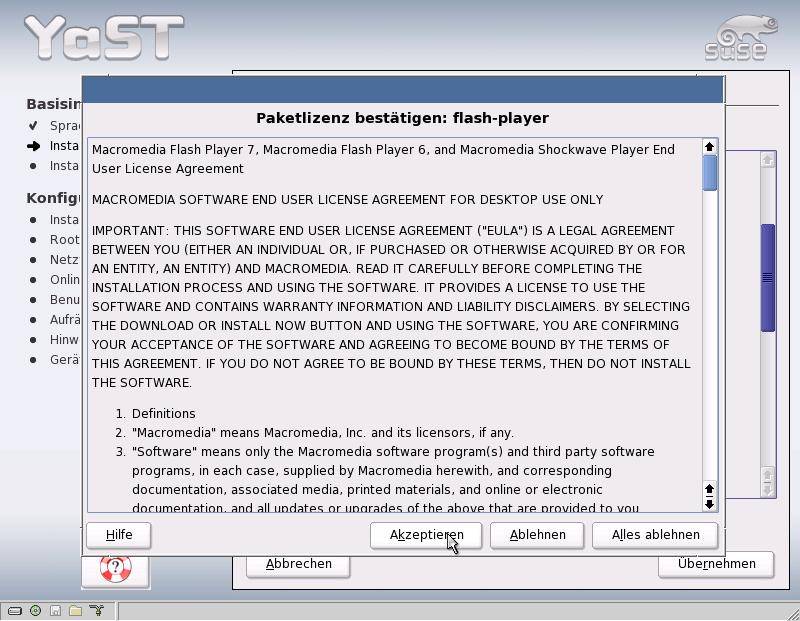The image size is (800, 621).
Task: Click the arrow marking the current sidebar step
Action: pos(33,146)
